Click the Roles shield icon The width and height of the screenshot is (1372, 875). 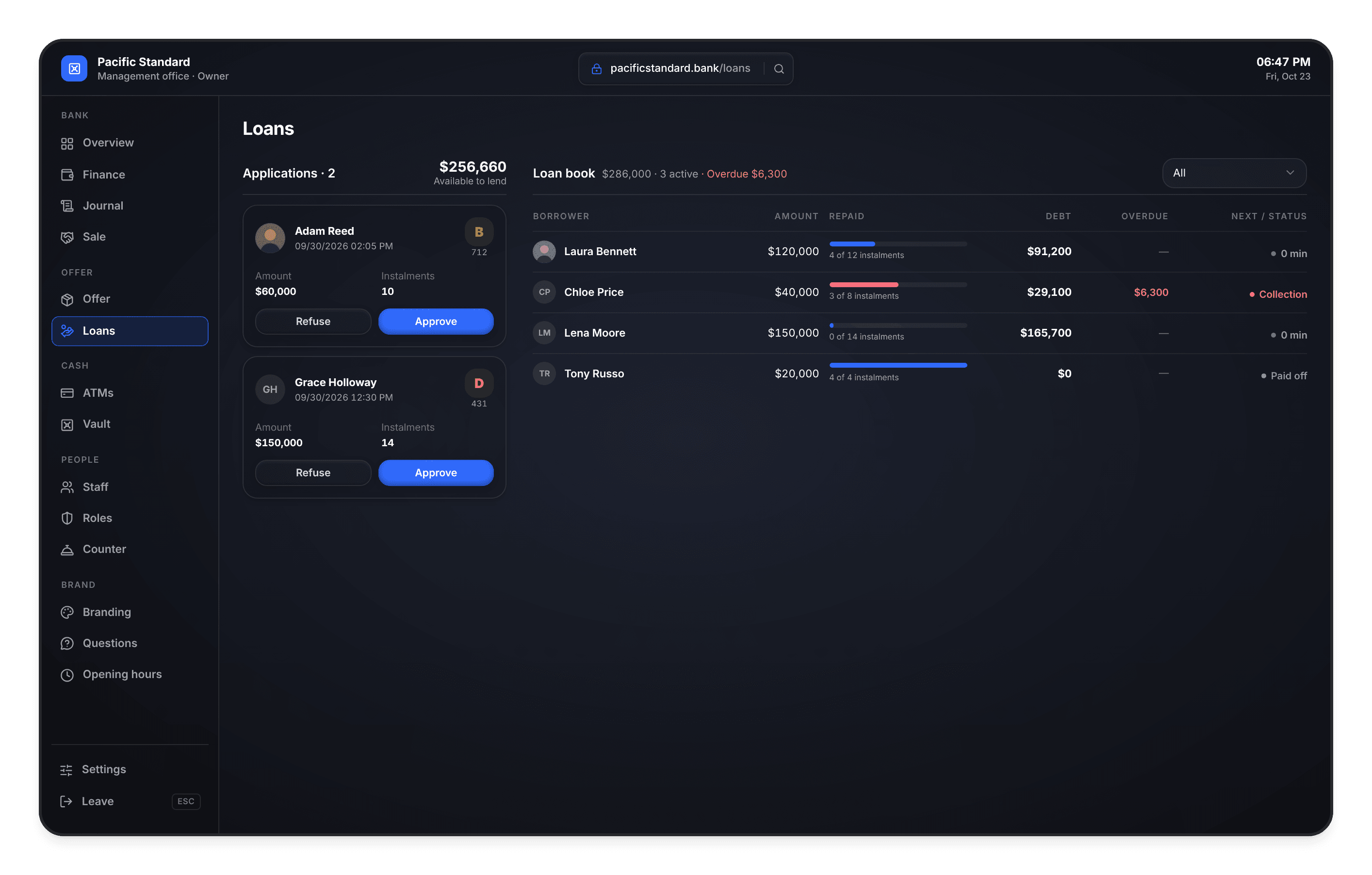pyautogui.click(x=67, y=518)
